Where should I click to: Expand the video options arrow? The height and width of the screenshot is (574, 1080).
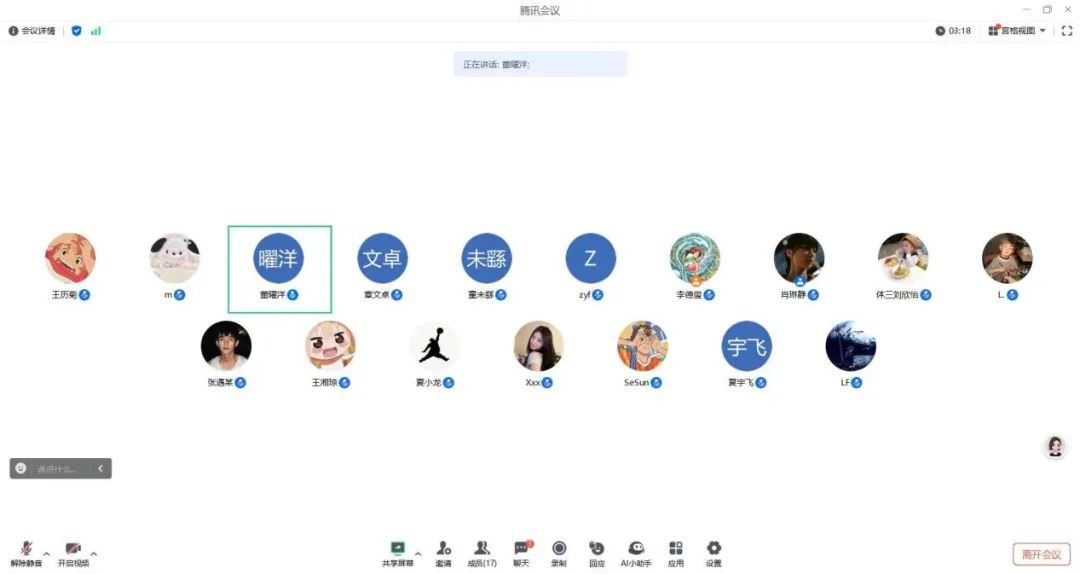pos(94,553)
